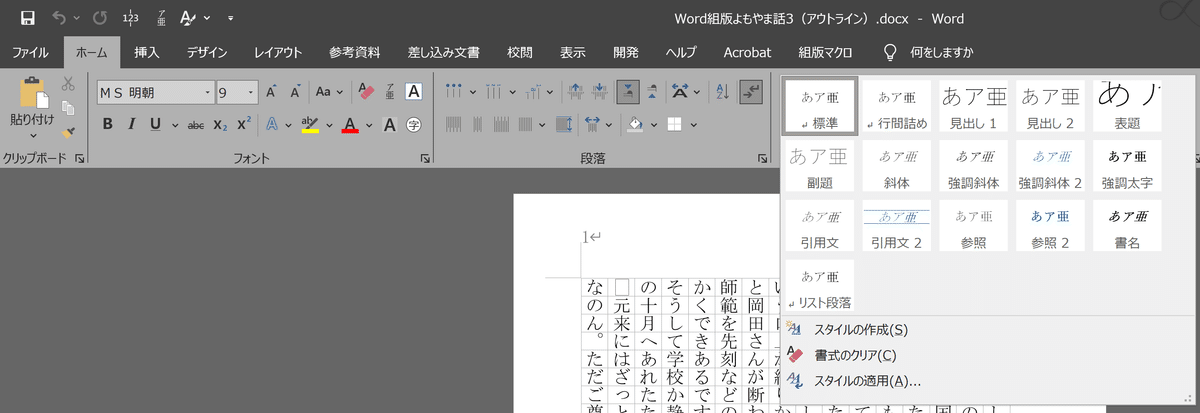Toggle underline formatting
Viewport: 1200px width, 413px height.
(x=155, y=125)
